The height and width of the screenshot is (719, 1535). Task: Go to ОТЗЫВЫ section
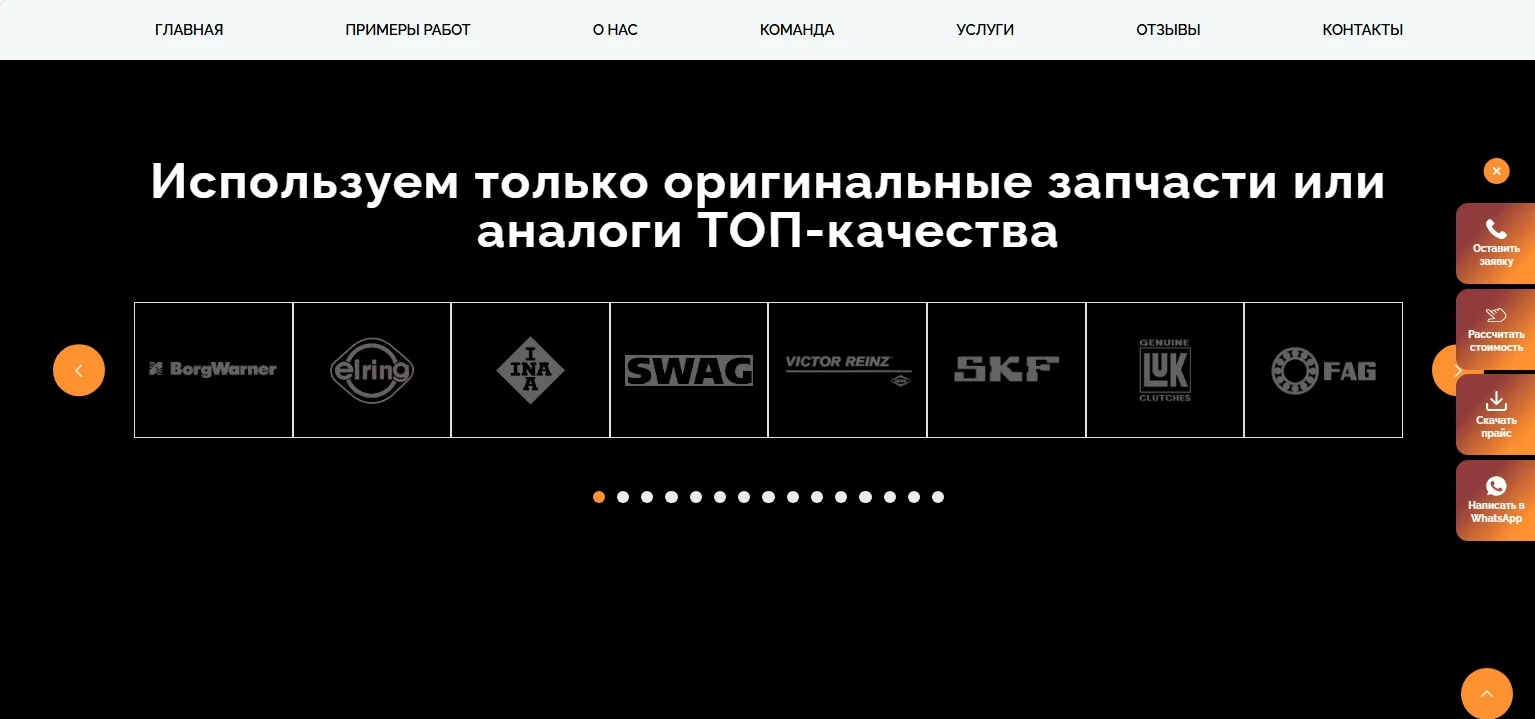tap(1168, 30)
